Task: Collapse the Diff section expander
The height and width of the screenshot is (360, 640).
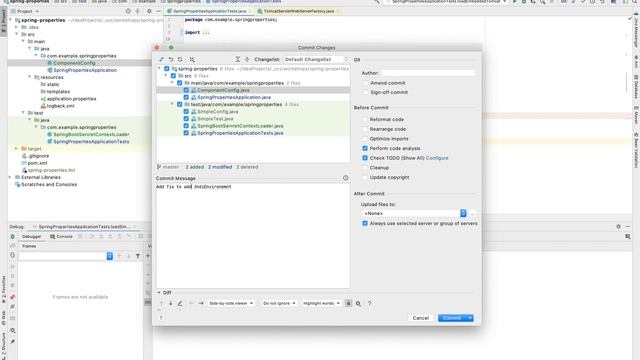Action: [x=159, y=293]
